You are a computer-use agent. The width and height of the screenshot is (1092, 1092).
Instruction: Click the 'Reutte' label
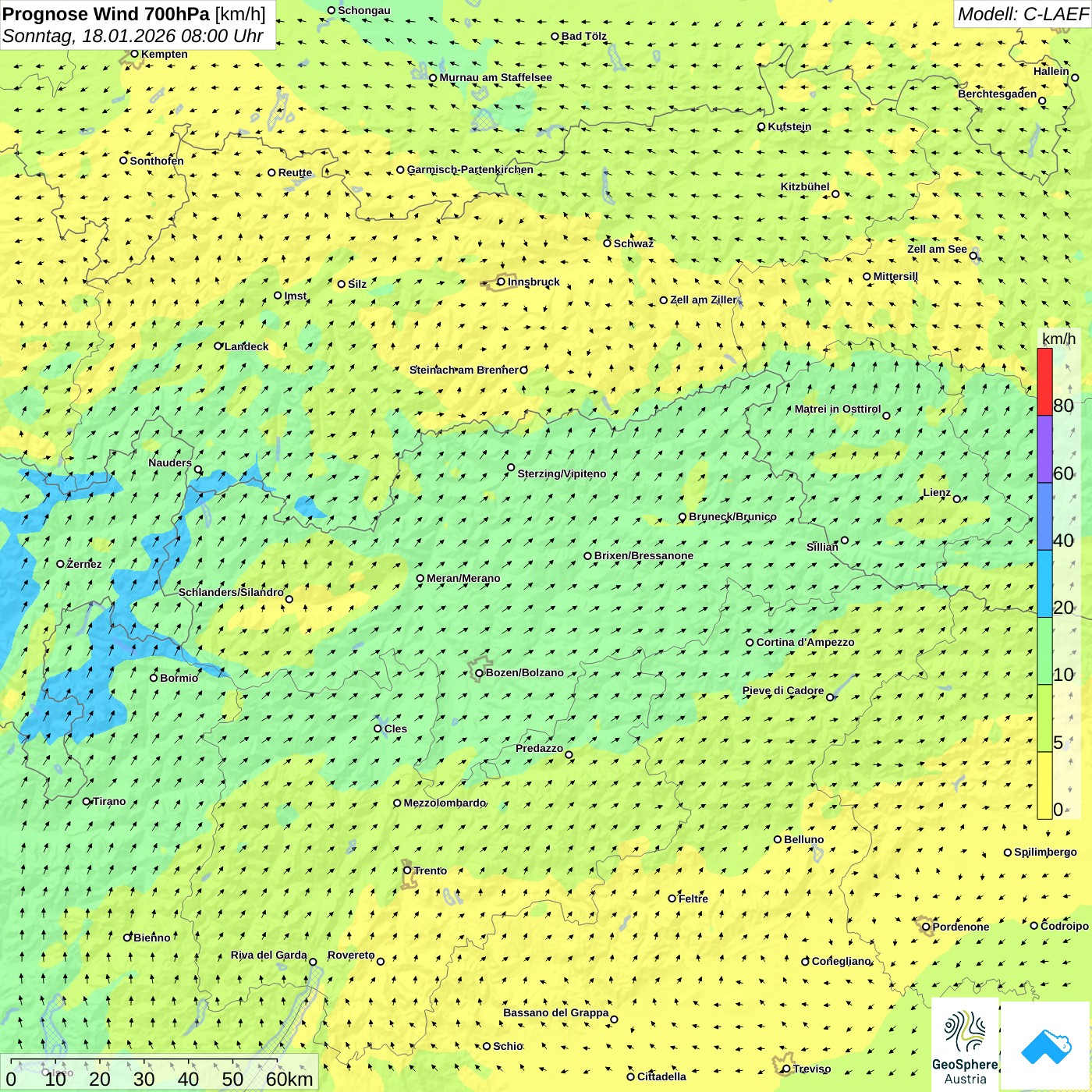295,172
